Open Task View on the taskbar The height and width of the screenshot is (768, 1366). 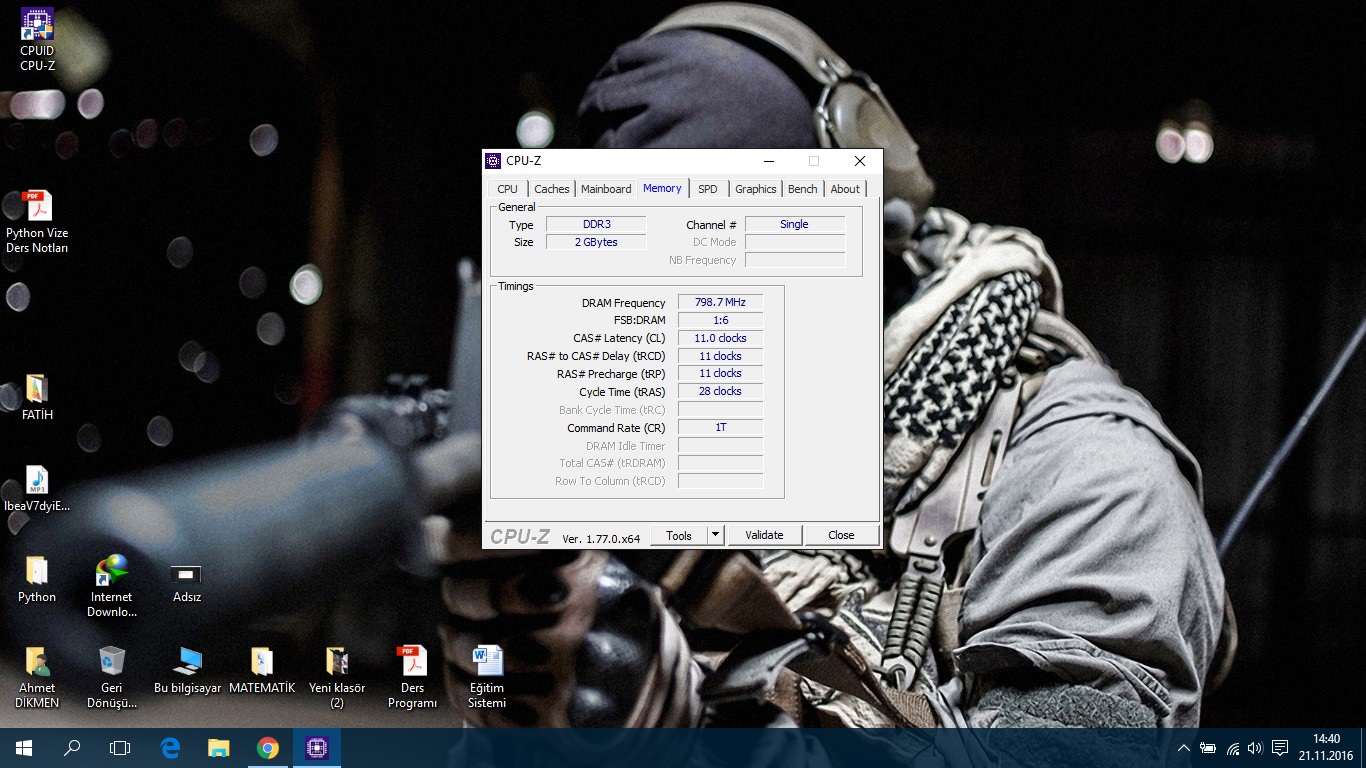[x=120, y=748]
